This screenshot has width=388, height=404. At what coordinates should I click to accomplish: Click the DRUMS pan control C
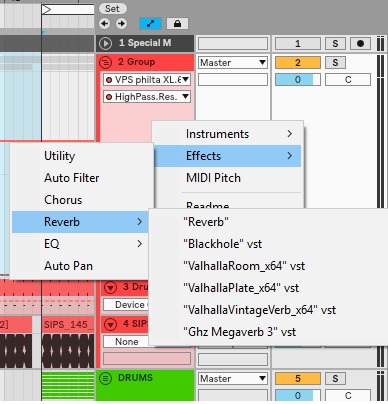(x=348, y=396)
